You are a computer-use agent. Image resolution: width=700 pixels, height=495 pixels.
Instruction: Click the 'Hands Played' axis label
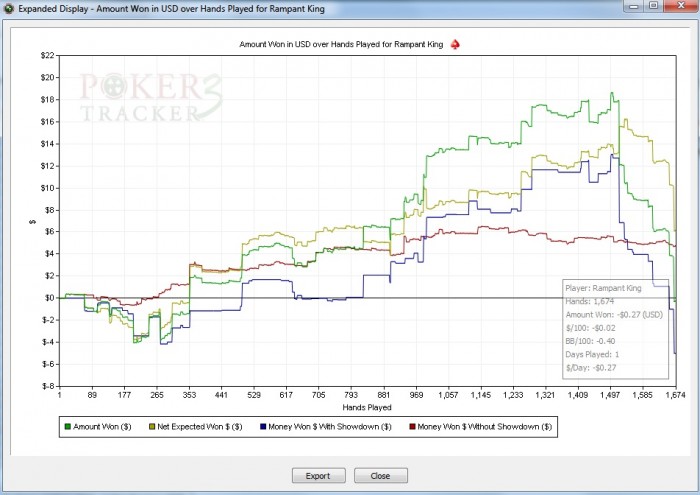pos(367,408)
